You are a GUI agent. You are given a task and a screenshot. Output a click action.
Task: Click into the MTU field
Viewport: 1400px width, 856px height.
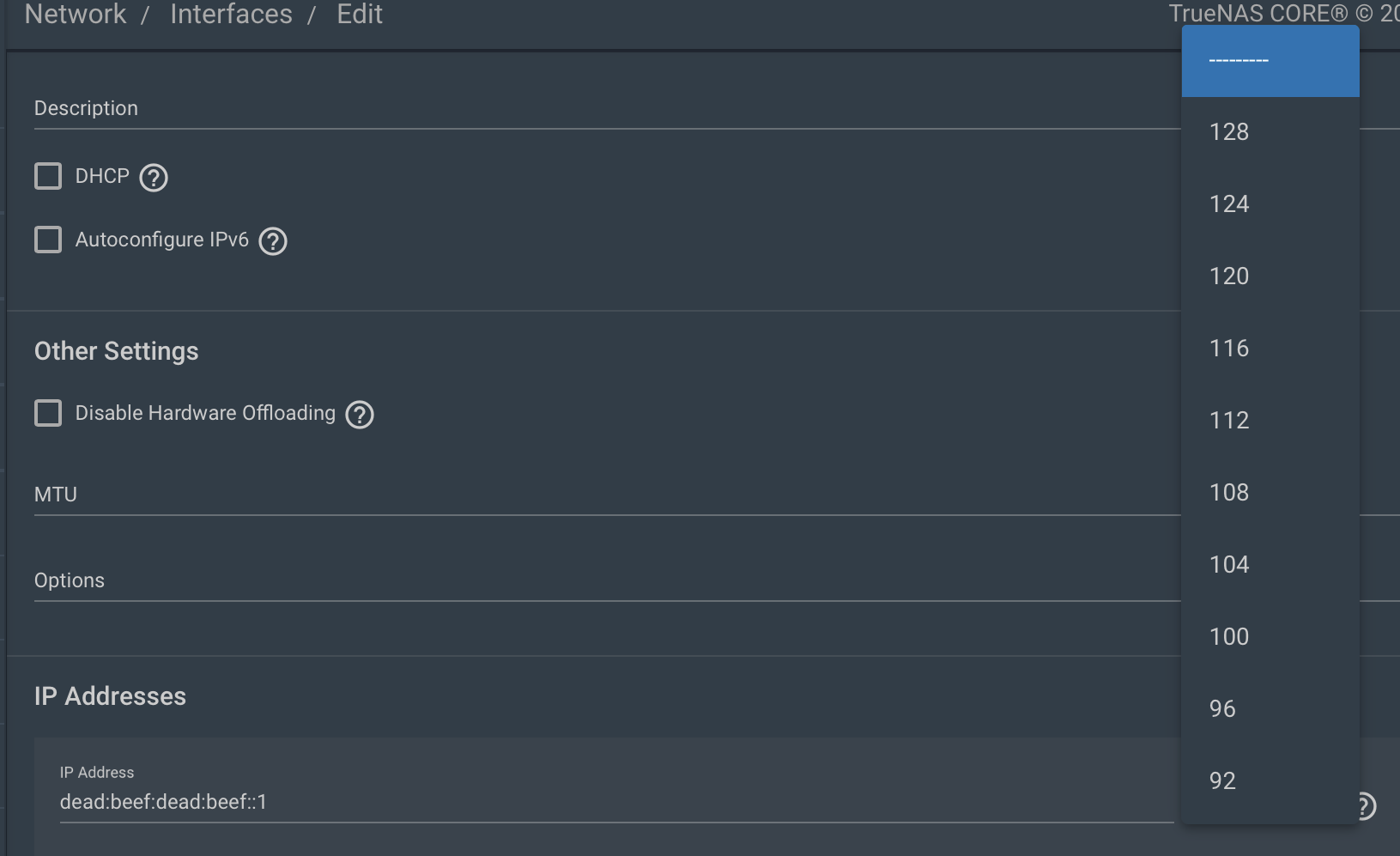[x=607, y=495]
